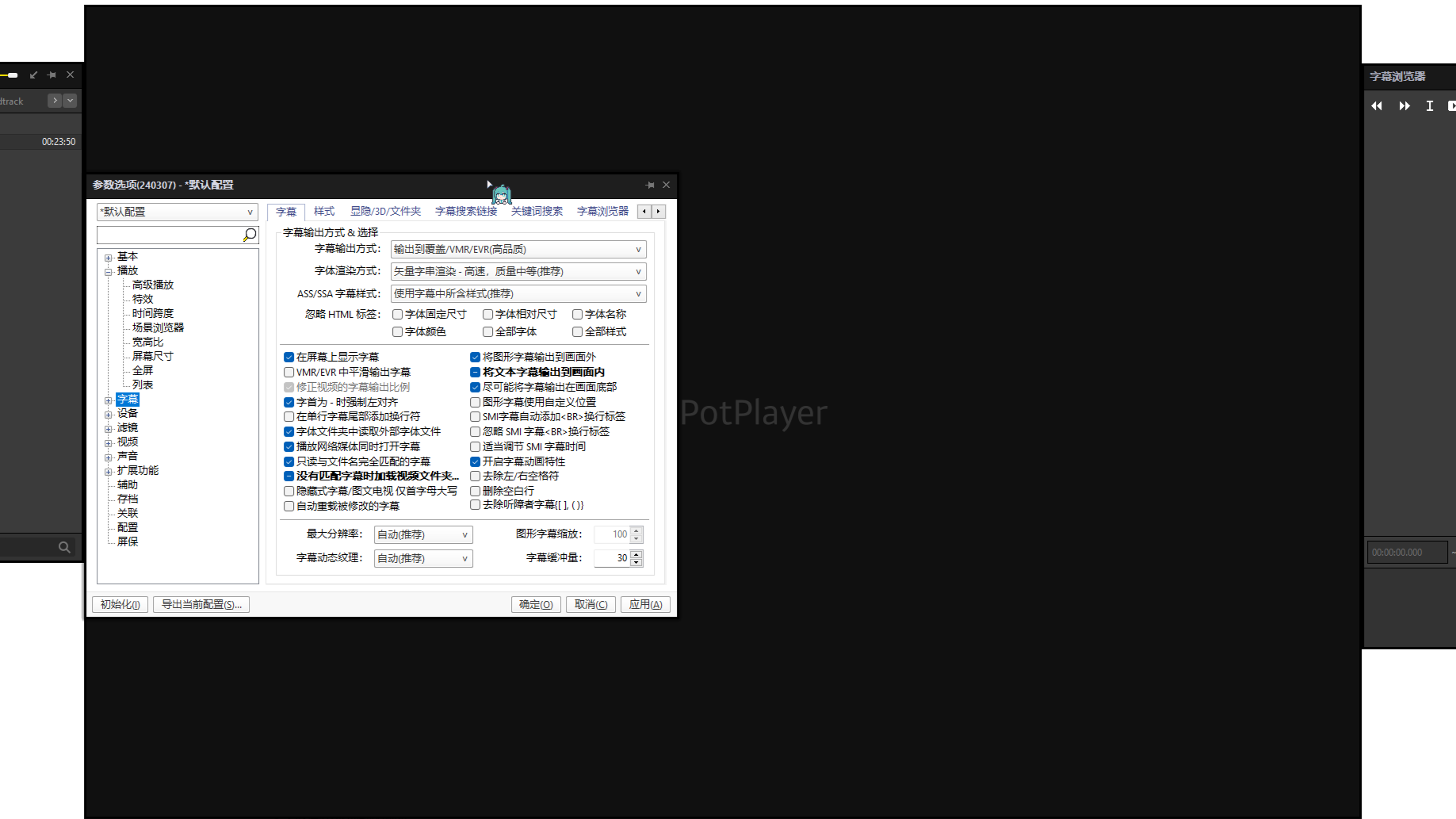Collapse the 播放 tree node
Viewport: 1456px width, 819px height.
[x=109, y=271]
